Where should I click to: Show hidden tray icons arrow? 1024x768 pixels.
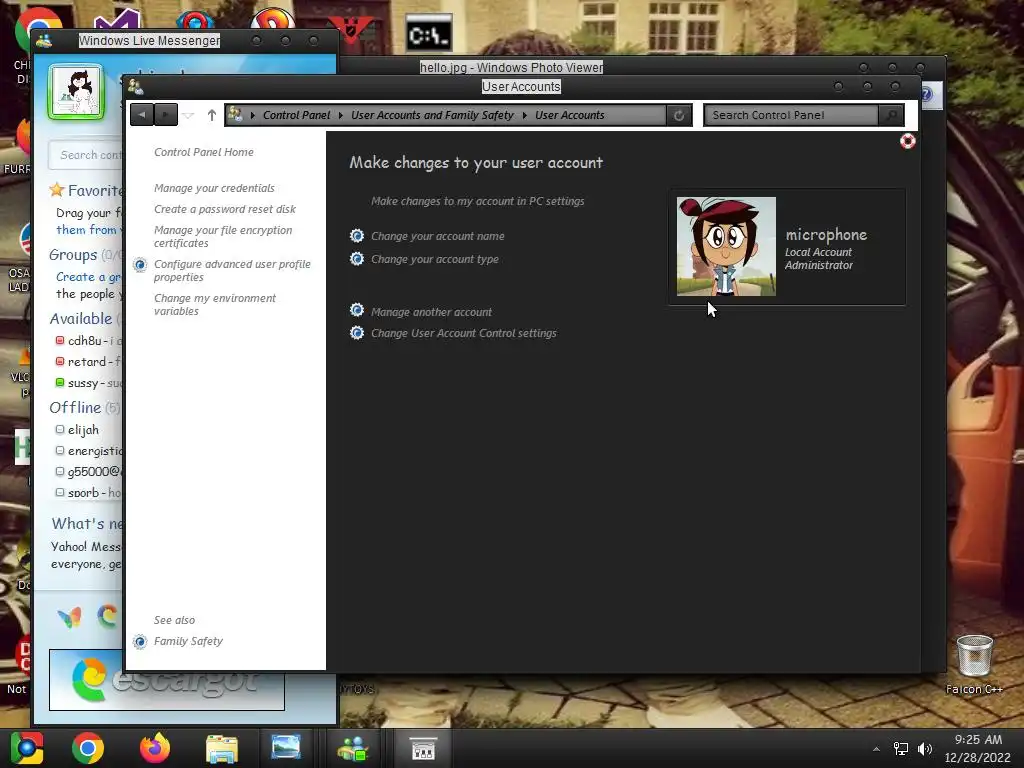coord(876,749)
